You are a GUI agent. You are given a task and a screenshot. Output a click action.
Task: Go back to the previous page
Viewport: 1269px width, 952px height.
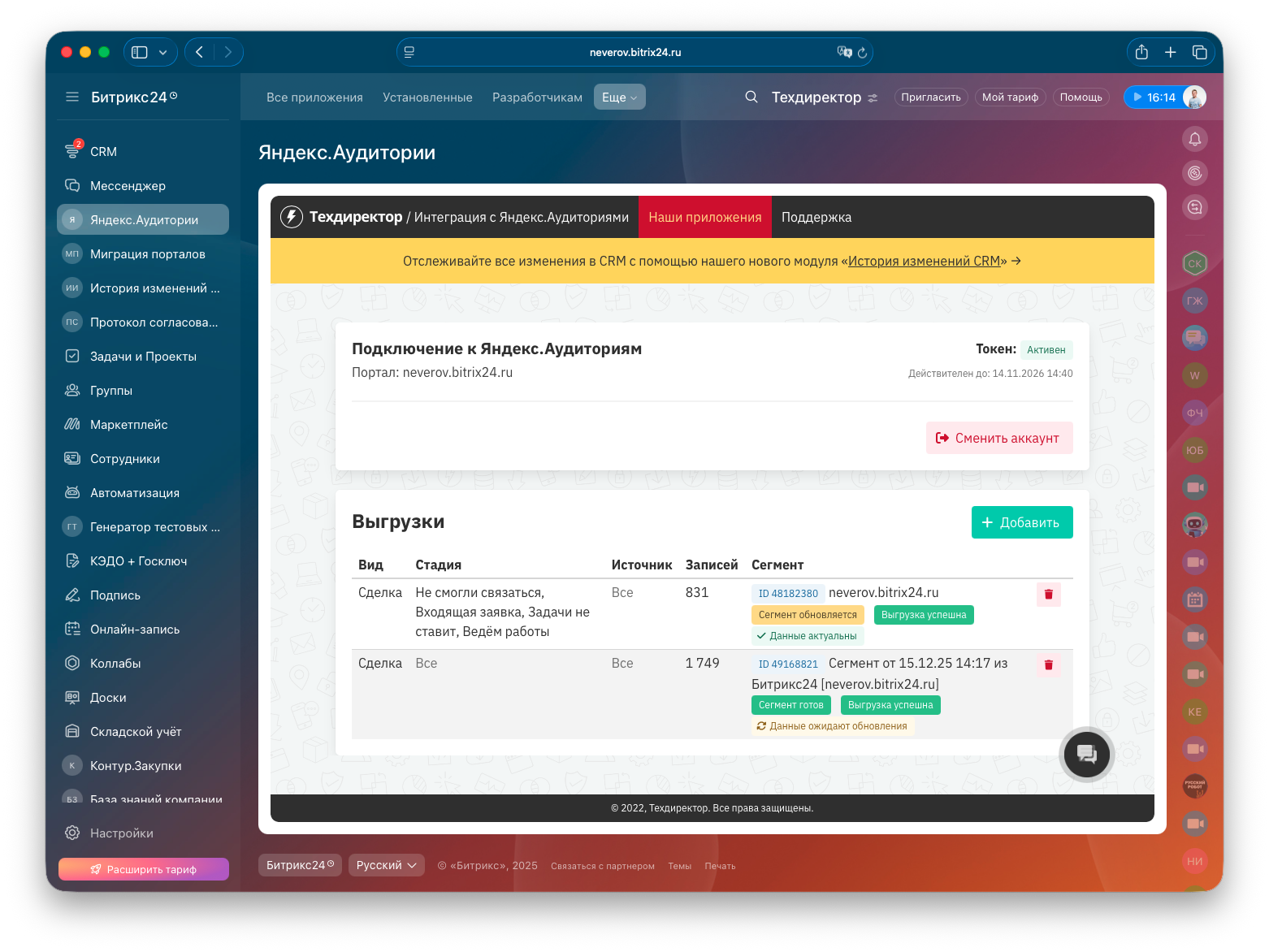(x=199, y=52)
